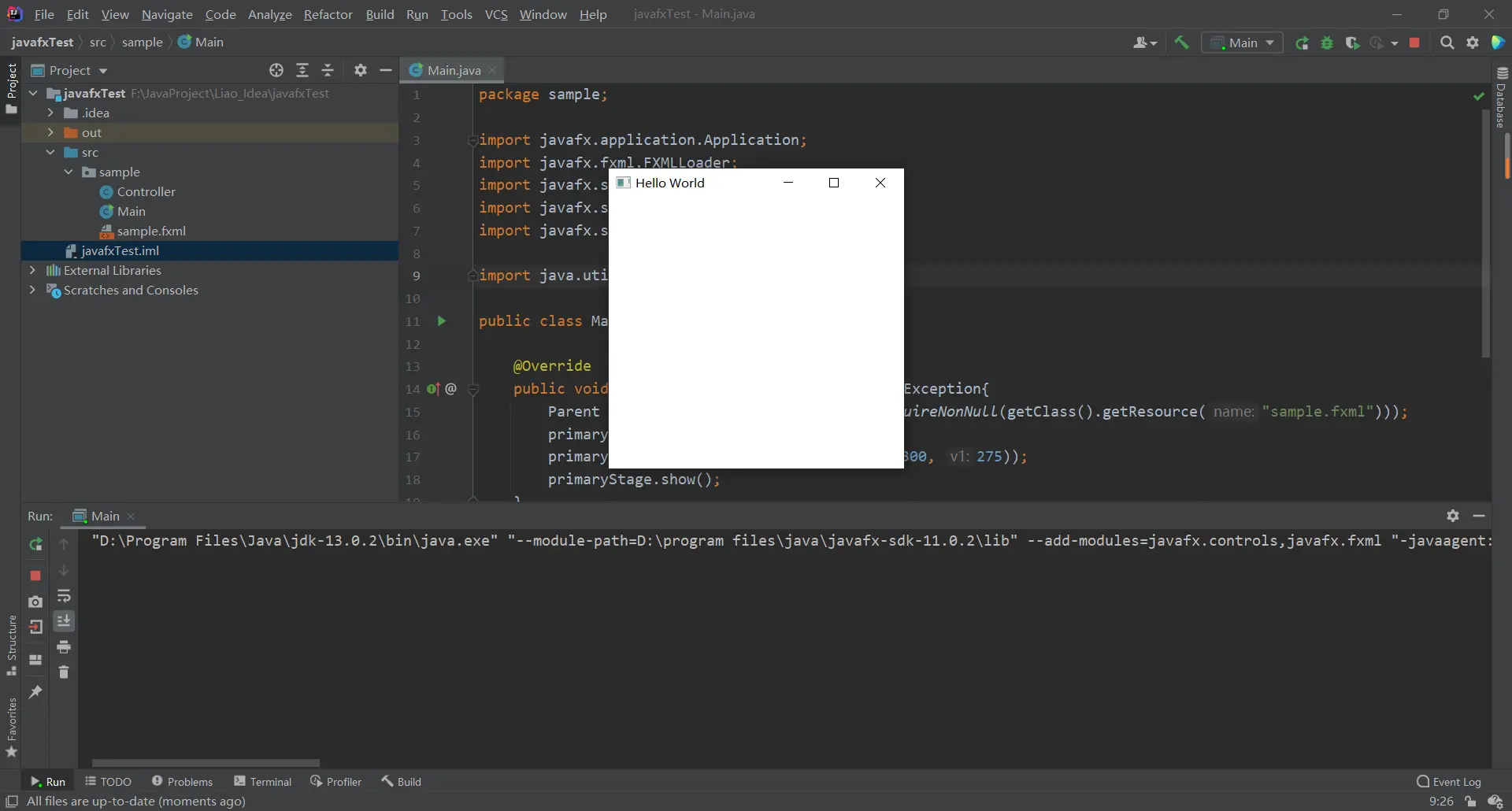Toggle the pin tab icon in Run panel

35,692
